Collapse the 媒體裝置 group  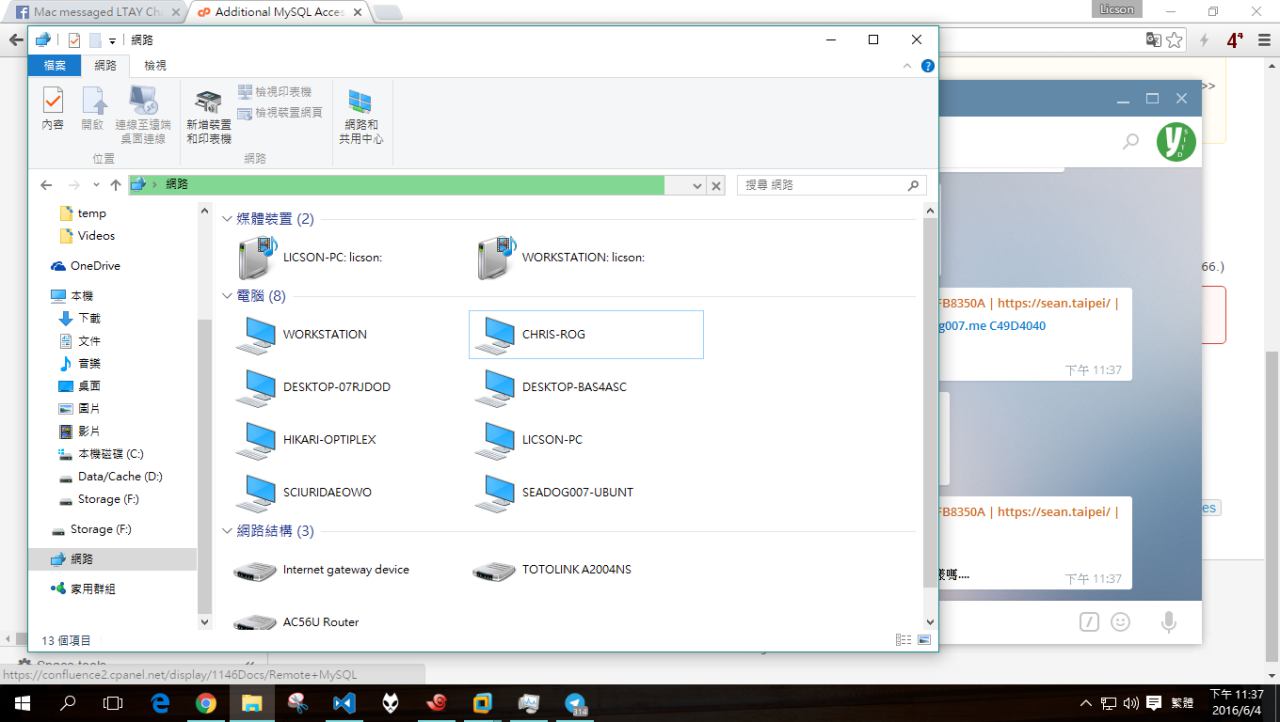227,219
